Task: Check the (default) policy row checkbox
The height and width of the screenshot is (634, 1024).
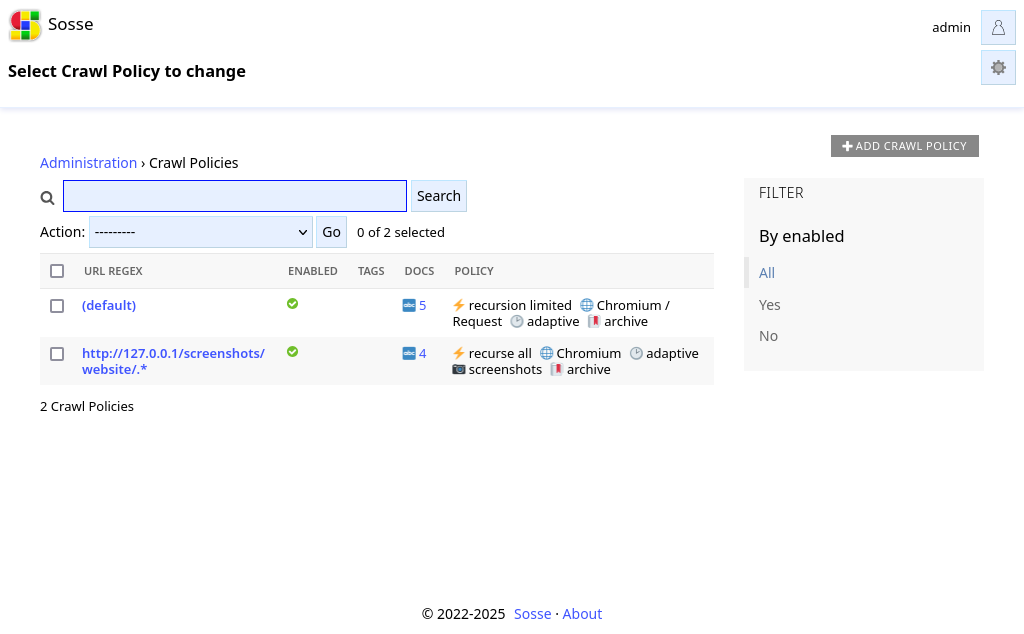Action: pyautogui.click(x=57, y=306)
